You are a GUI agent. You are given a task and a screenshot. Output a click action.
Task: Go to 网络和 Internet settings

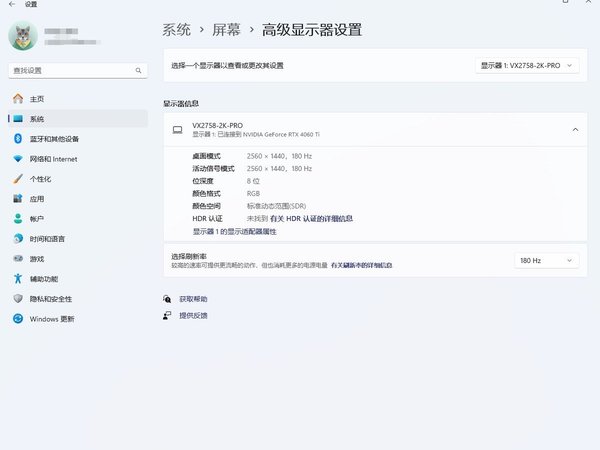click(78, 159)
